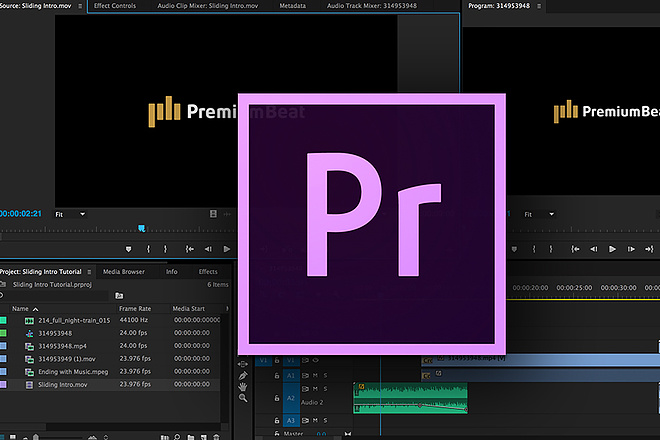This screenshot has width=660, height=440.
Task: Go to In point in Program monitor
Action: [575, 249]
